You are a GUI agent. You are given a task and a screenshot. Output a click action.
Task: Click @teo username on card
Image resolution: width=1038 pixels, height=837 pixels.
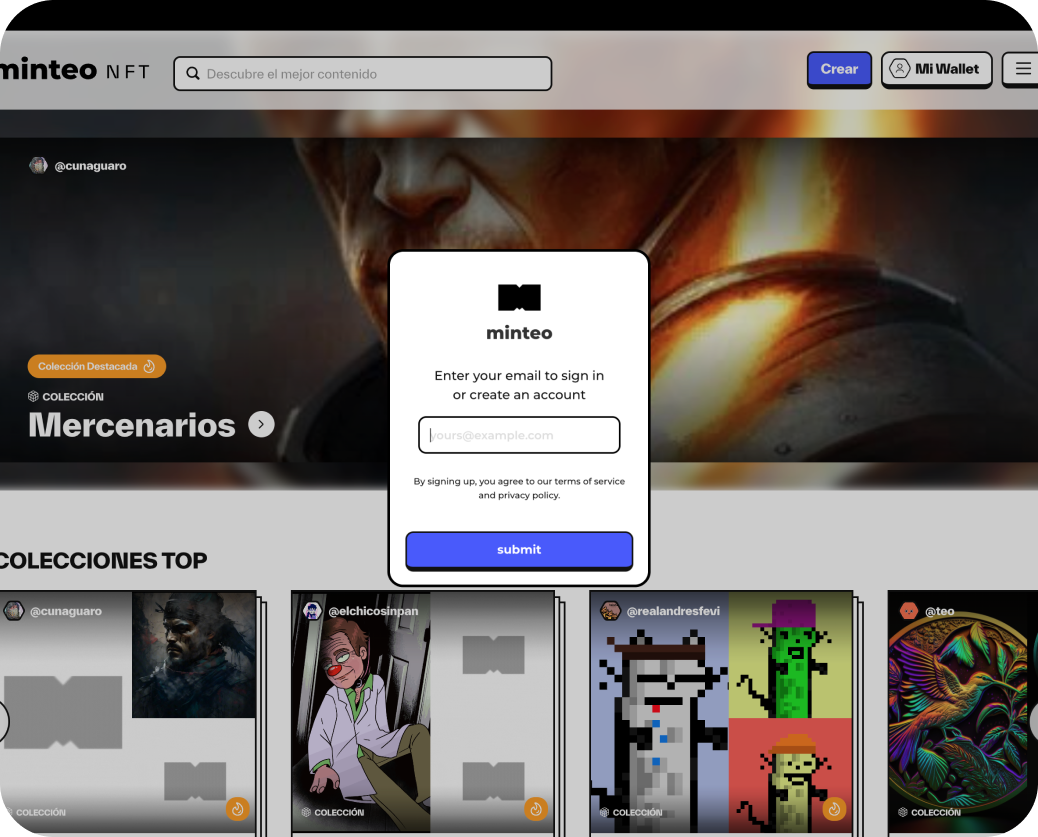tap(939, 611)
